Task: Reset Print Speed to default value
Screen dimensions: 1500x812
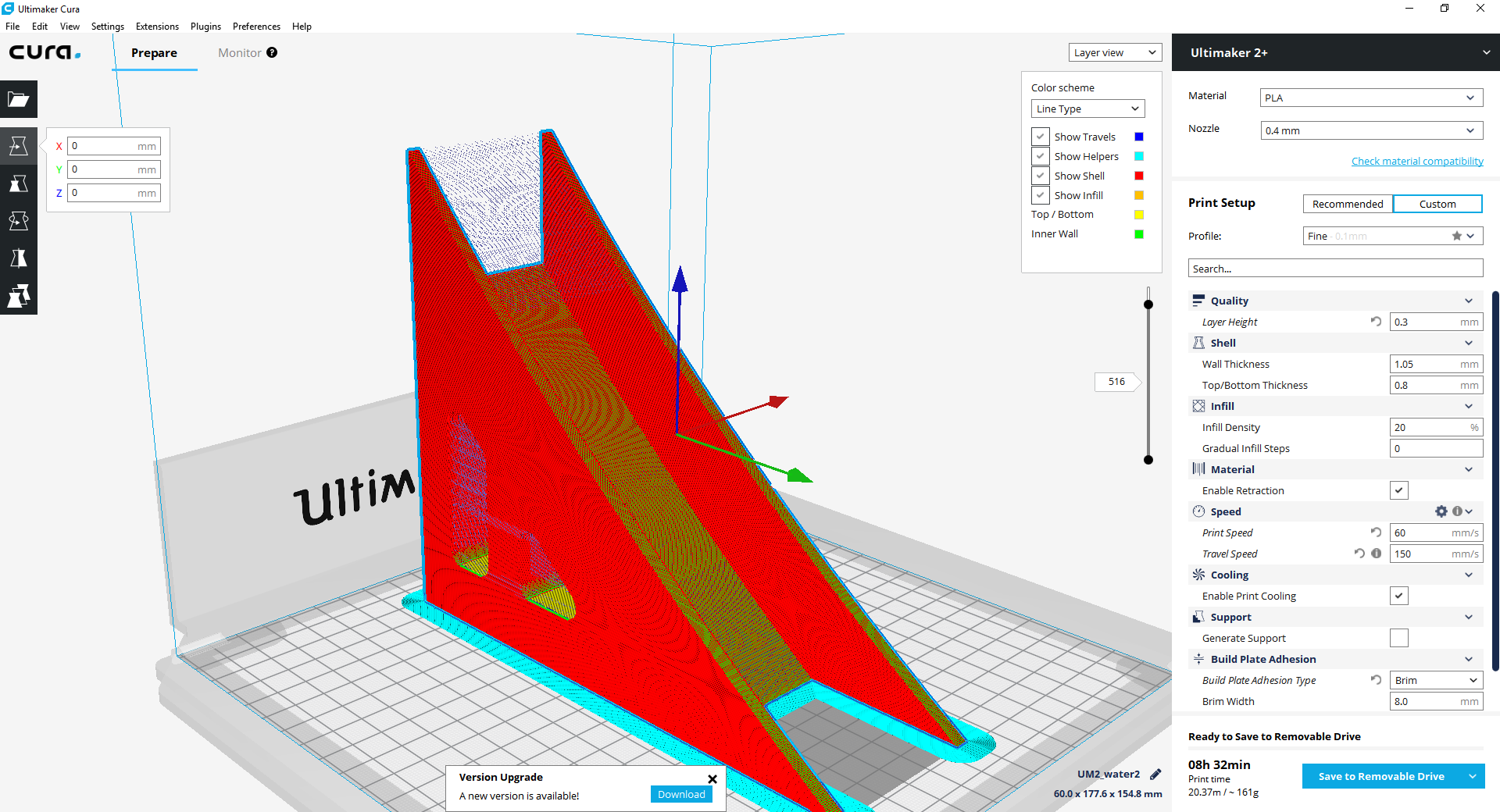Action: click(x=1376, y=532)
